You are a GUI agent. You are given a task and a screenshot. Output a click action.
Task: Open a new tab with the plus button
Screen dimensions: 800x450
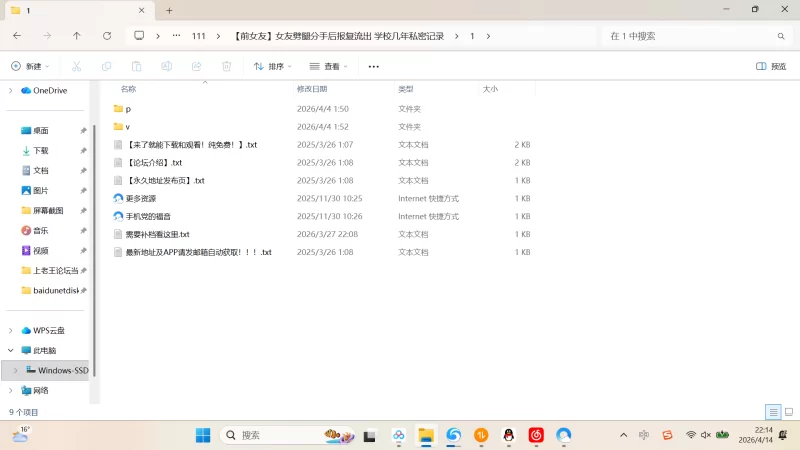click(x=169, y=10)
